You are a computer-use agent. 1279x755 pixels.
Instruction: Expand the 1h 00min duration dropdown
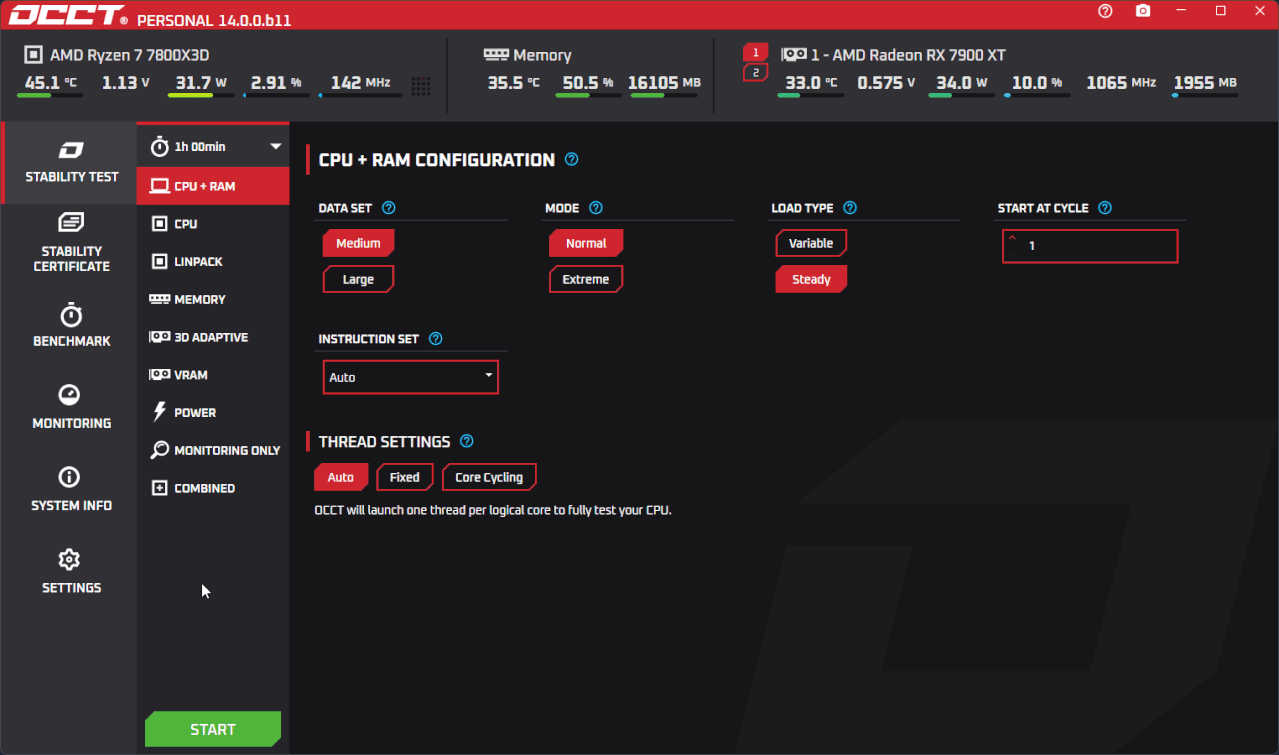213,146
